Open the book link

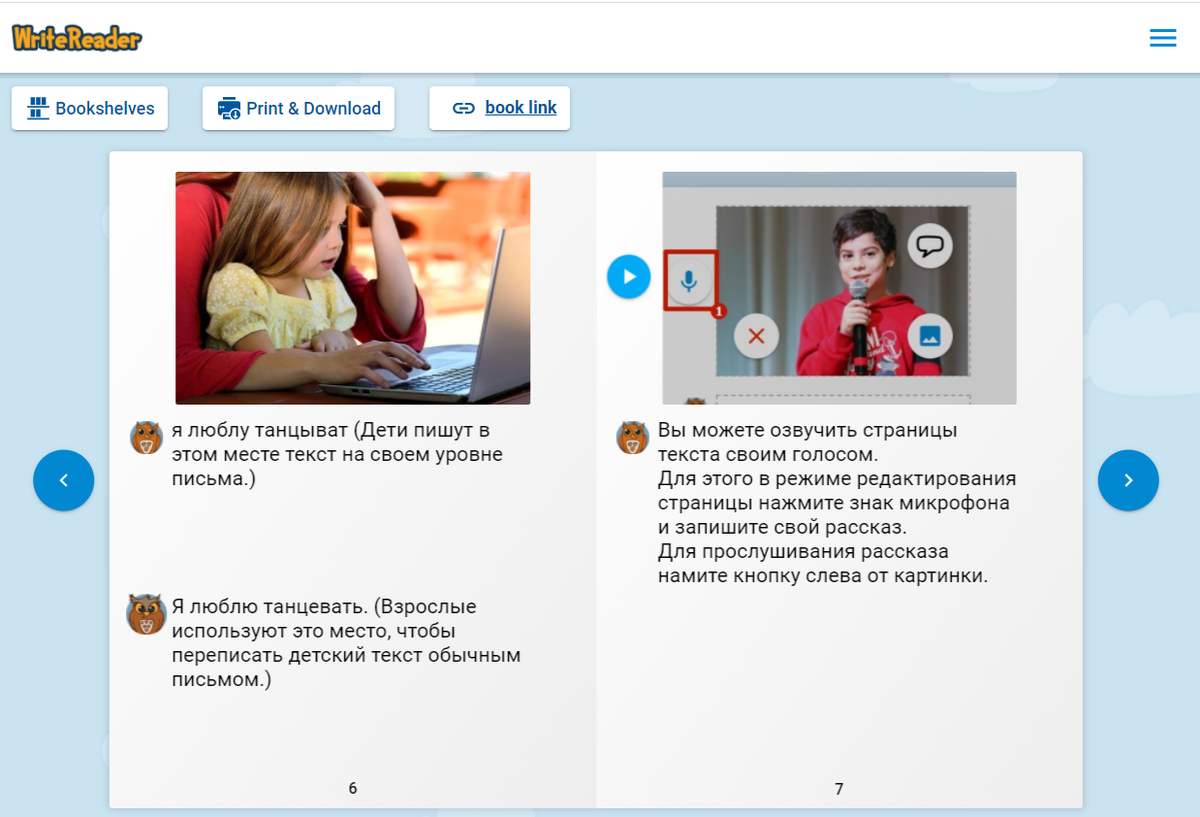tap(521, 107)
